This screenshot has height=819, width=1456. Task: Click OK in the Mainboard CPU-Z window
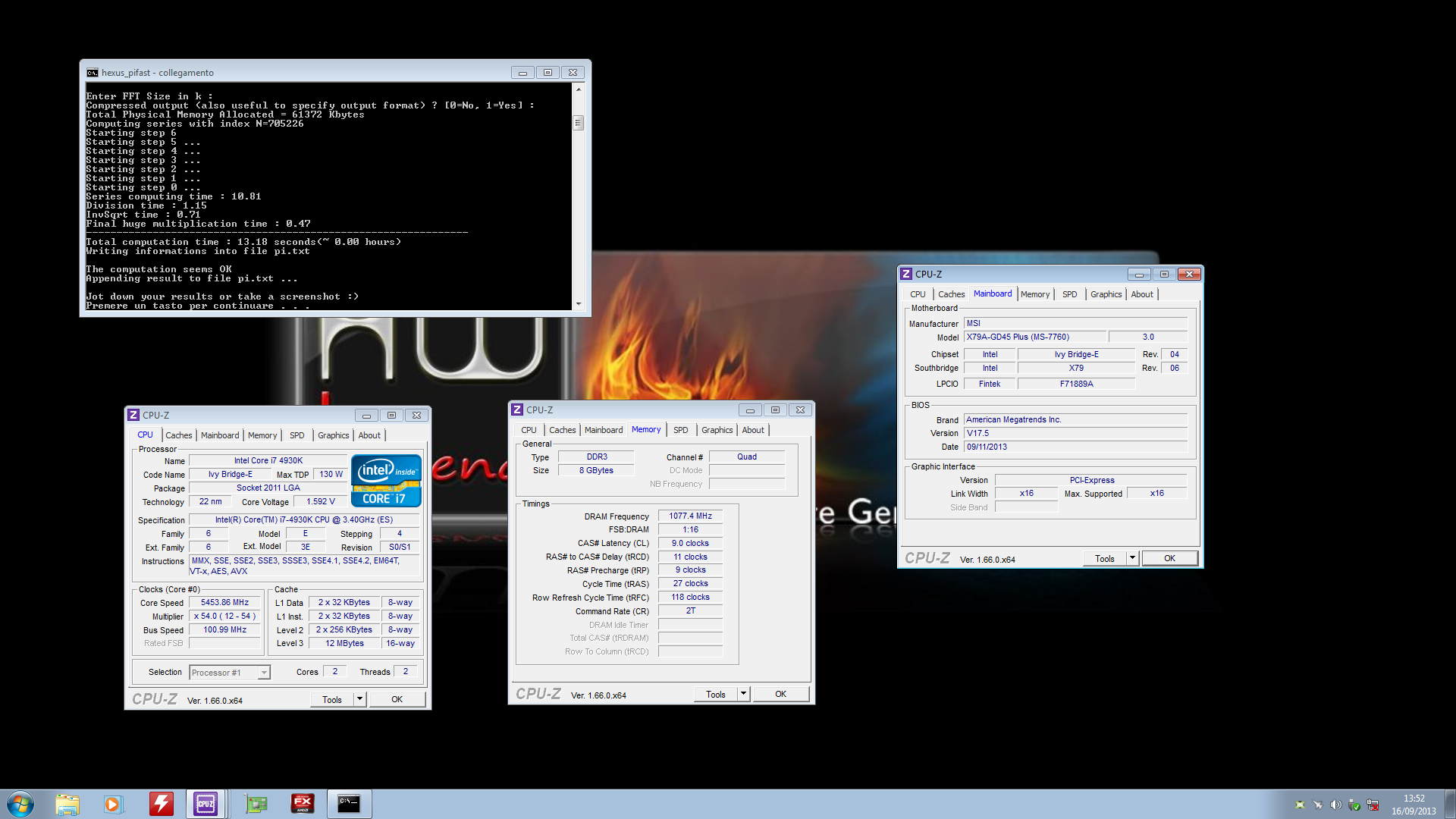1170,558
